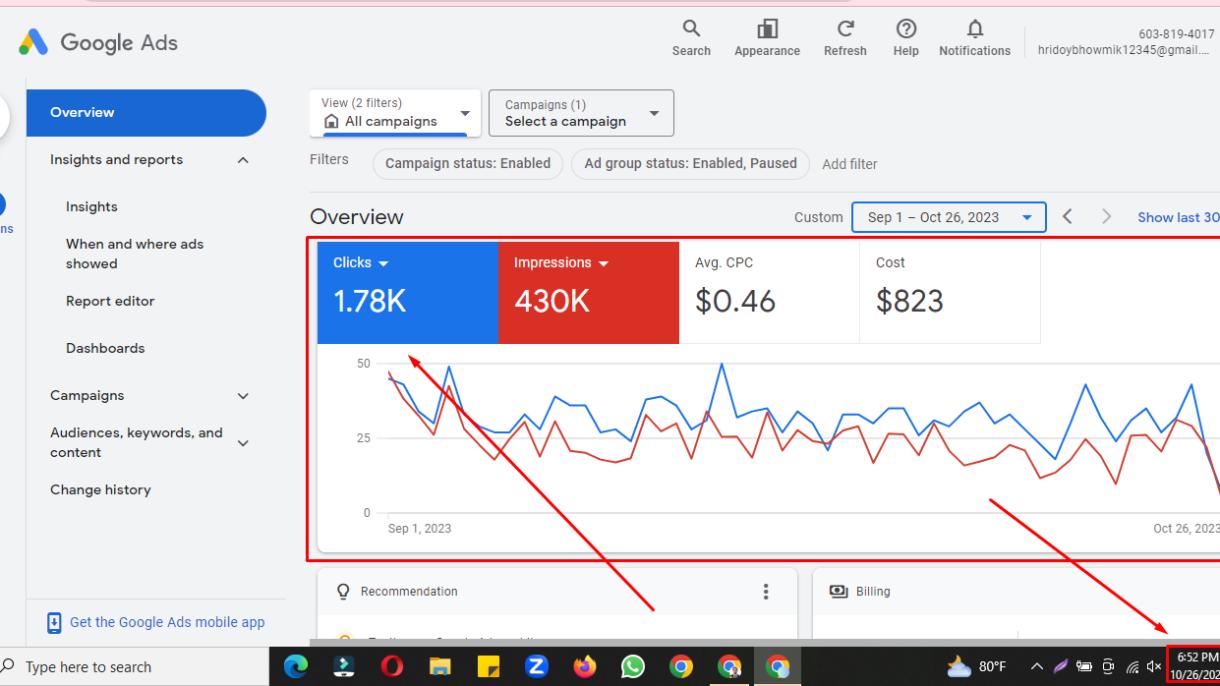This screenshot has height=686, width=1220.
Task: Open the Report editor page
Action: click(110, 301)
